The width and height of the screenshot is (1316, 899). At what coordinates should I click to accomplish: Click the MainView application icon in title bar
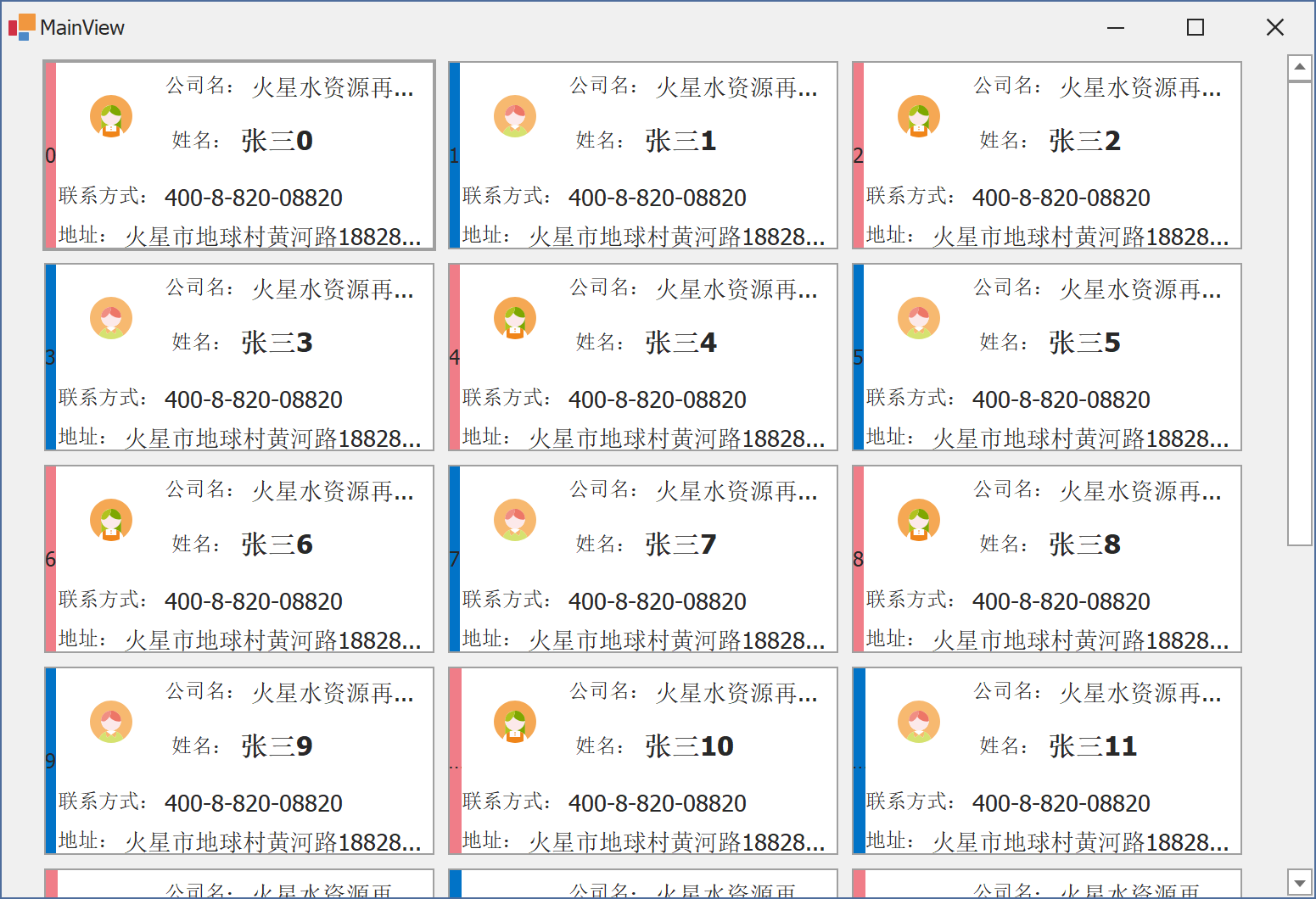pos(20,26)
